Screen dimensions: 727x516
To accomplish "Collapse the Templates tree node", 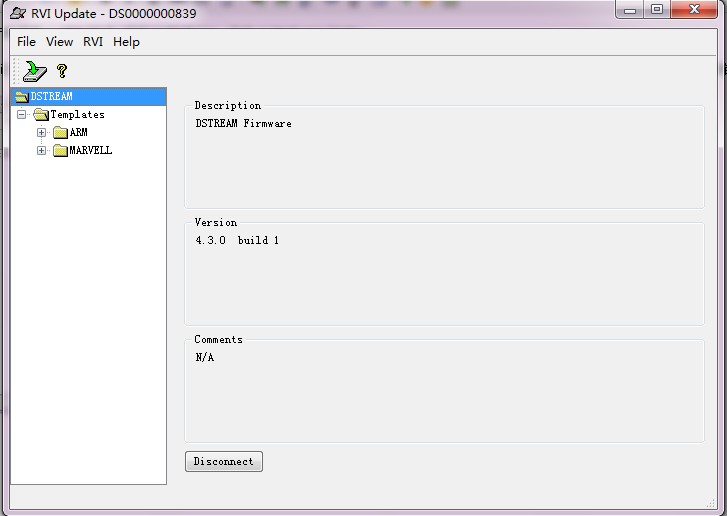I will [x=21, y=114].
